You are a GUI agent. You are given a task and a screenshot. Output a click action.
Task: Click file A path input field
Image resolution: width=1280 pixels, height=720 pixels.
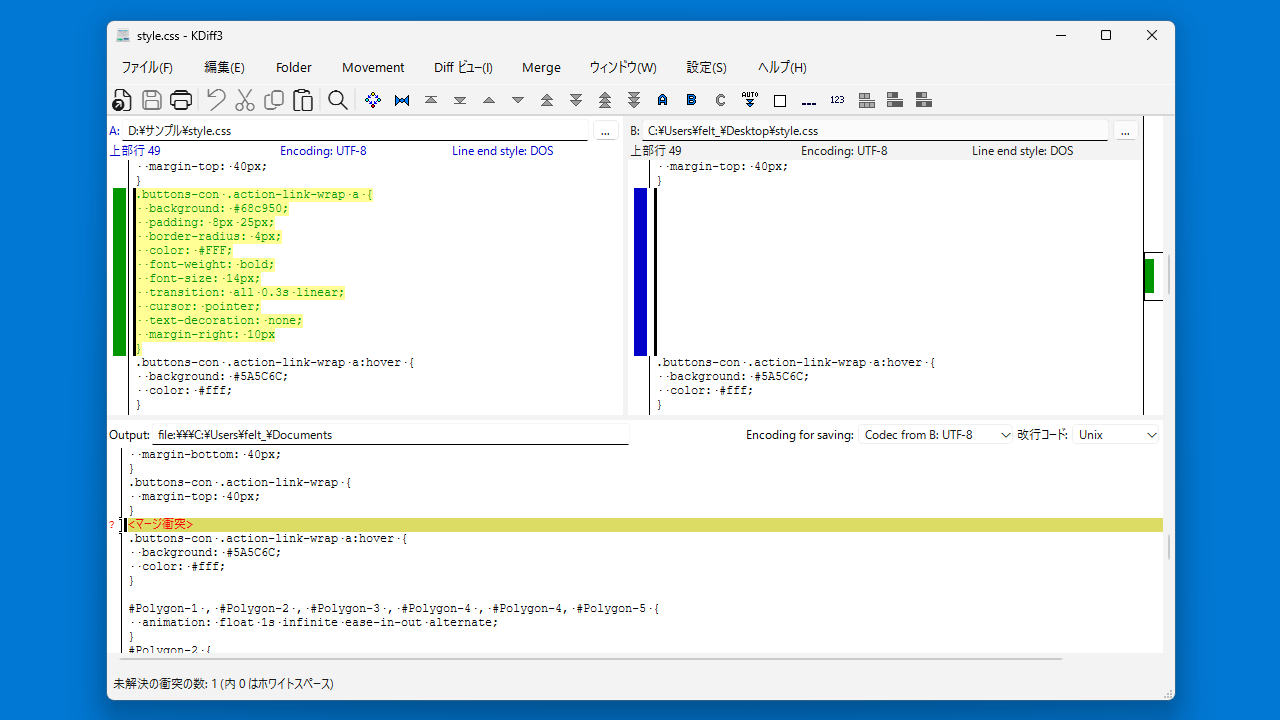[355, 131]
